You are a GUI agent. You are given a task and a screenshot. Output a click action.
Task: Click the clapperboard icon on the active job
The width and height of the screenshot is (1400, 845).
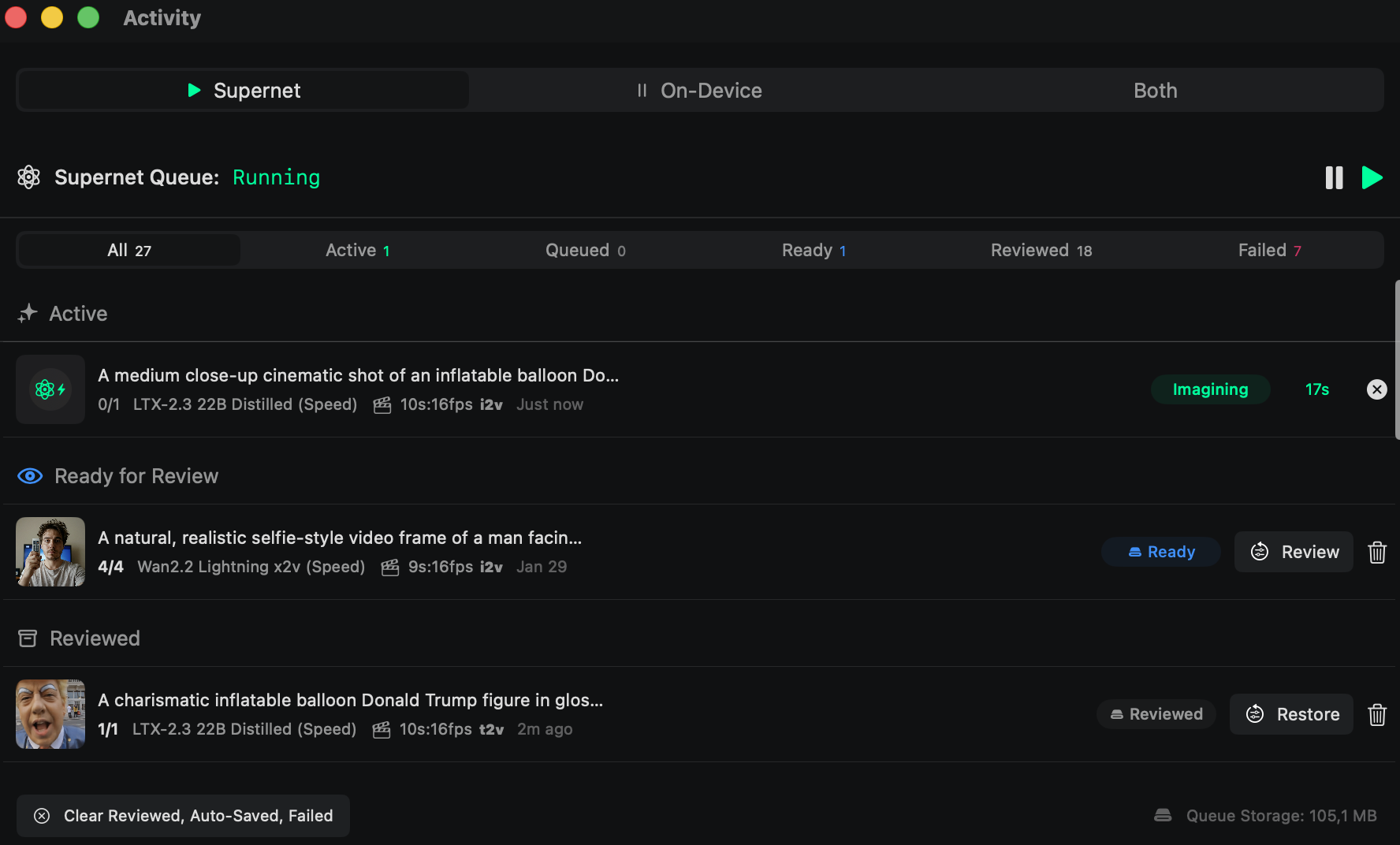click(382, 404)
